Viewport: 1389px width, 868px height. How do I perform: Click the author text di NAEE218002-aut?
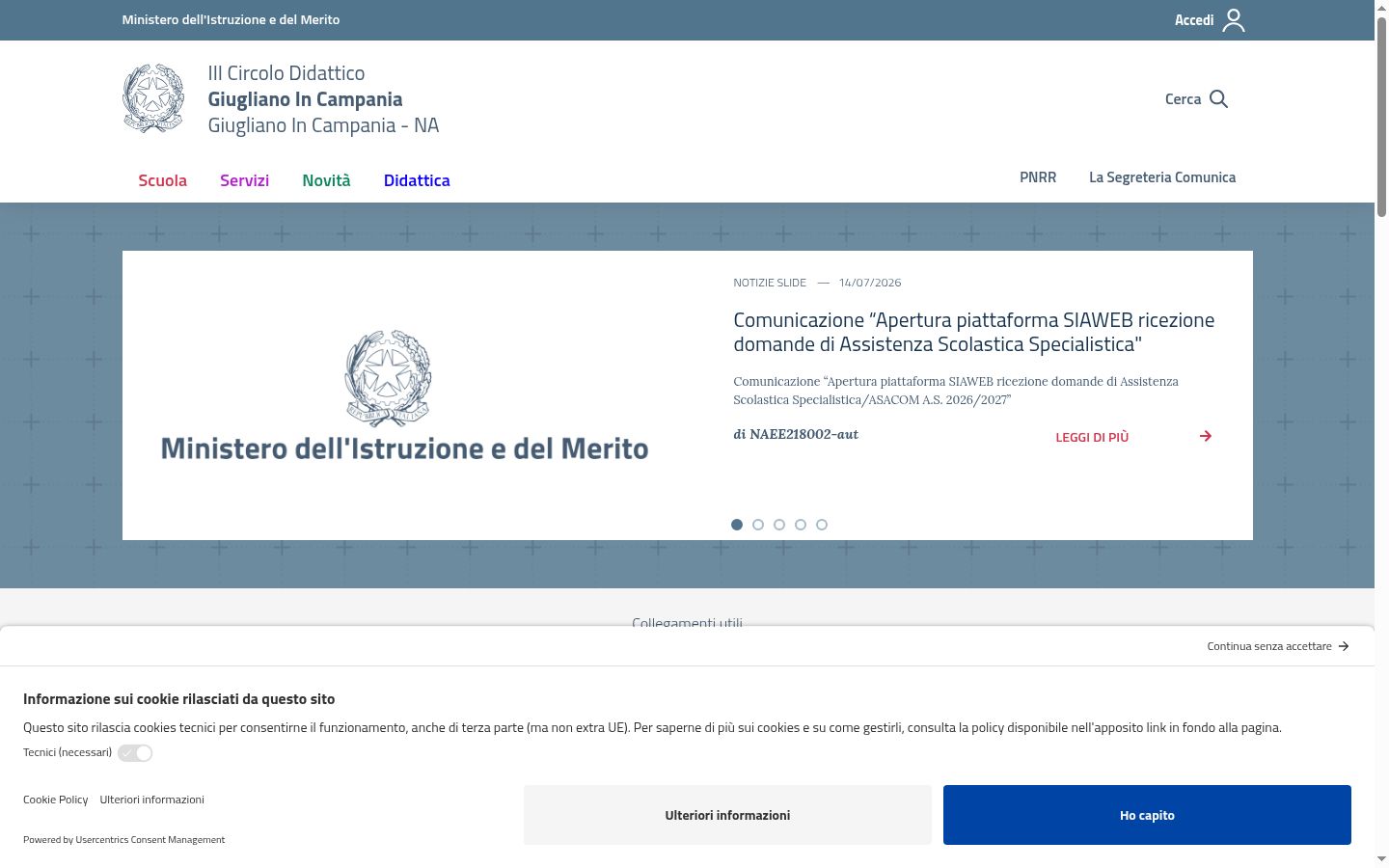[796, 434]
